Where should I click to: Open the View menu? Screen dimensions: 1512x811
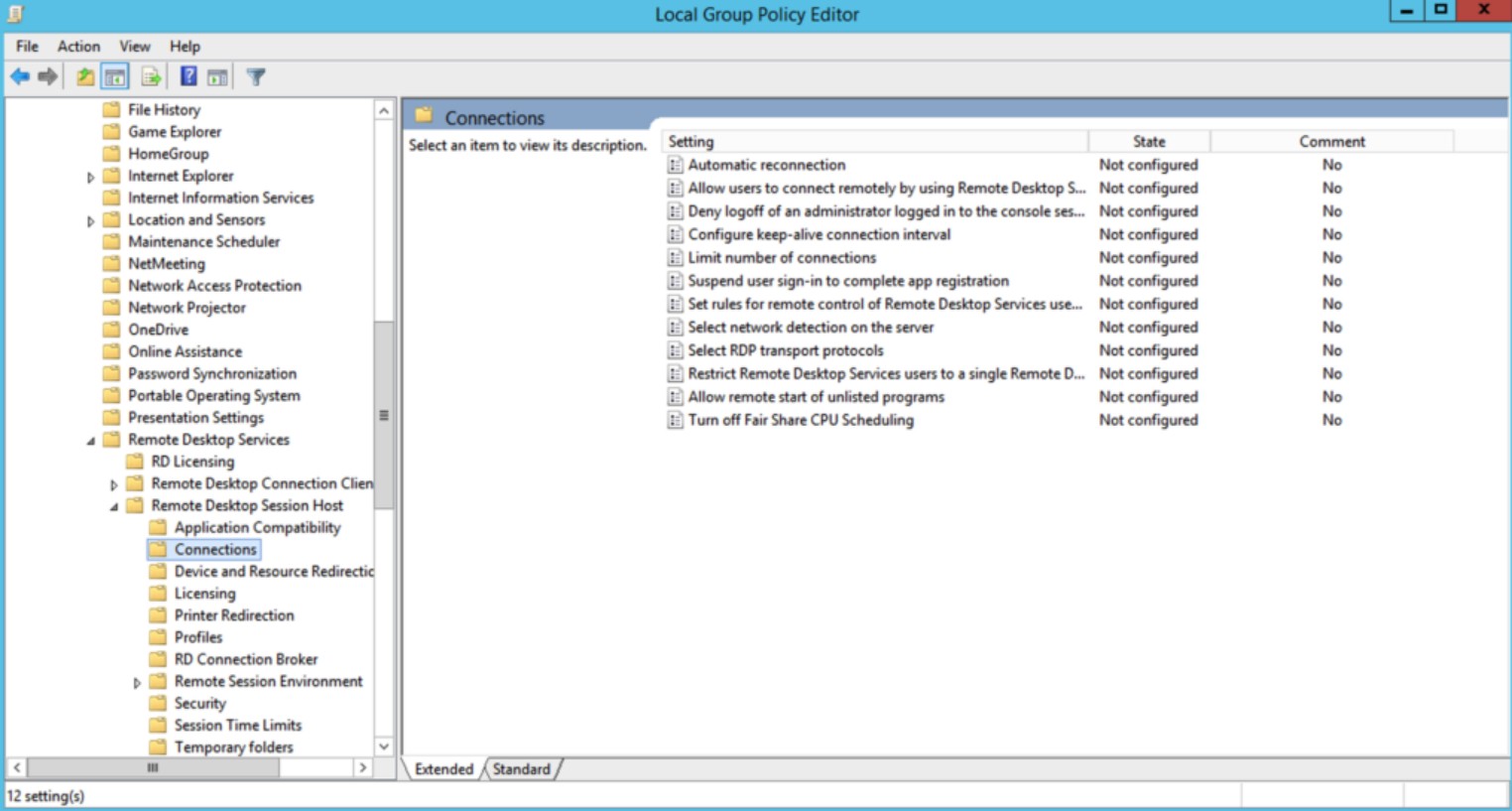click(135, 46)
